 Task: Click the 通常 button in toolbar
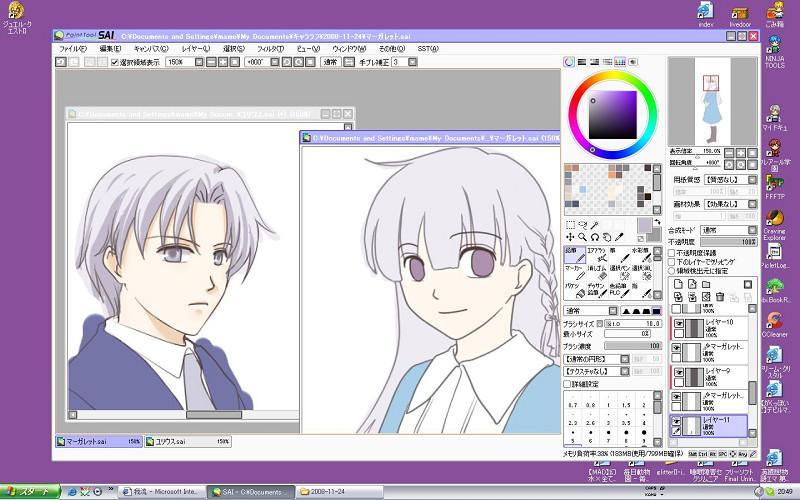[331, 62]
